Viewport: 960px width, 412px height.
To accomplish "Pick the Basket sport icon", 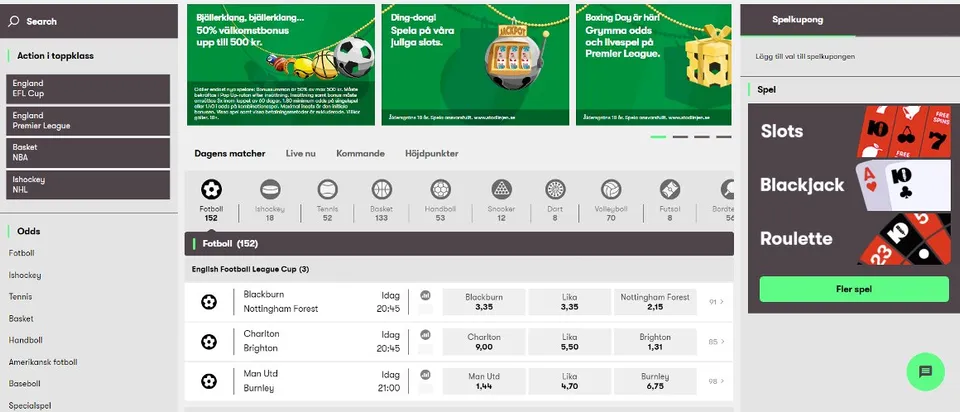I will (381, 190).
